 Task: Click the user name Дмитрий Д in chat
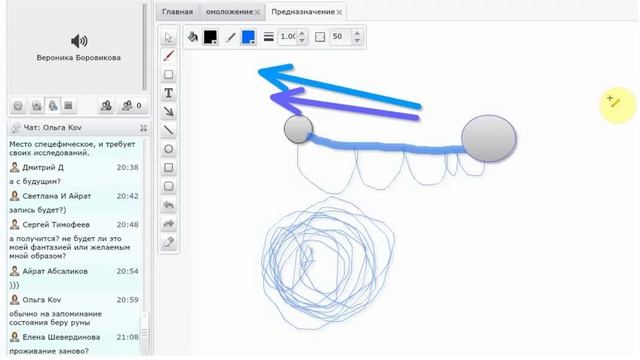(x=43, y=167)
